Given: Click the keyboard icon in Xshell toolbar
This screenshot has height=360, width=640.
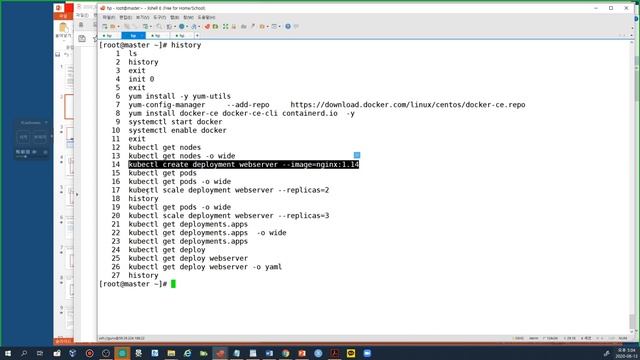Looking at the screenshot, I should point(244,27).
